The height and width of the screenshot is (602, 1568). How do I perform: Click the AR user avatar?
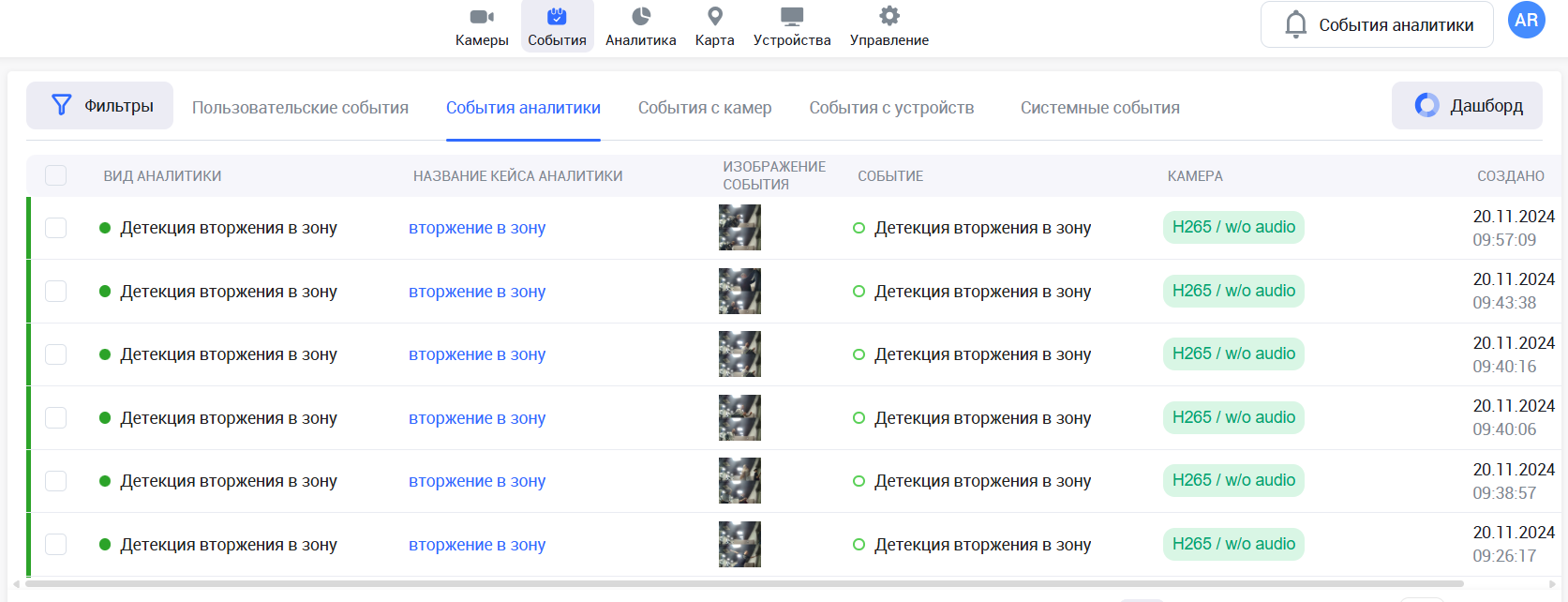tap(1526, 20)
